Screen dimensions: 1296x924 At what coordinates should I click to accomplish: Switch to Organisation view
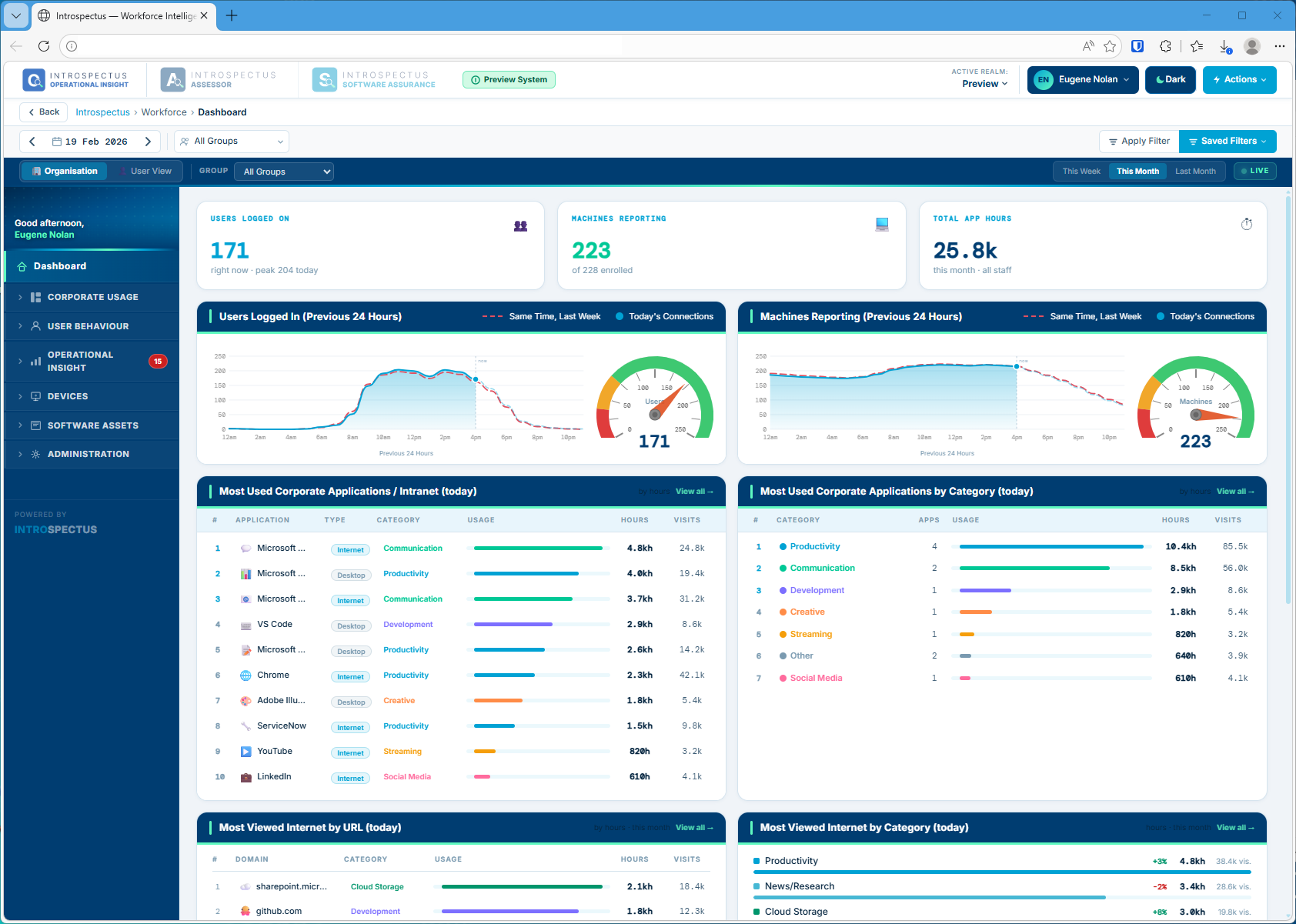click(64, 171)
